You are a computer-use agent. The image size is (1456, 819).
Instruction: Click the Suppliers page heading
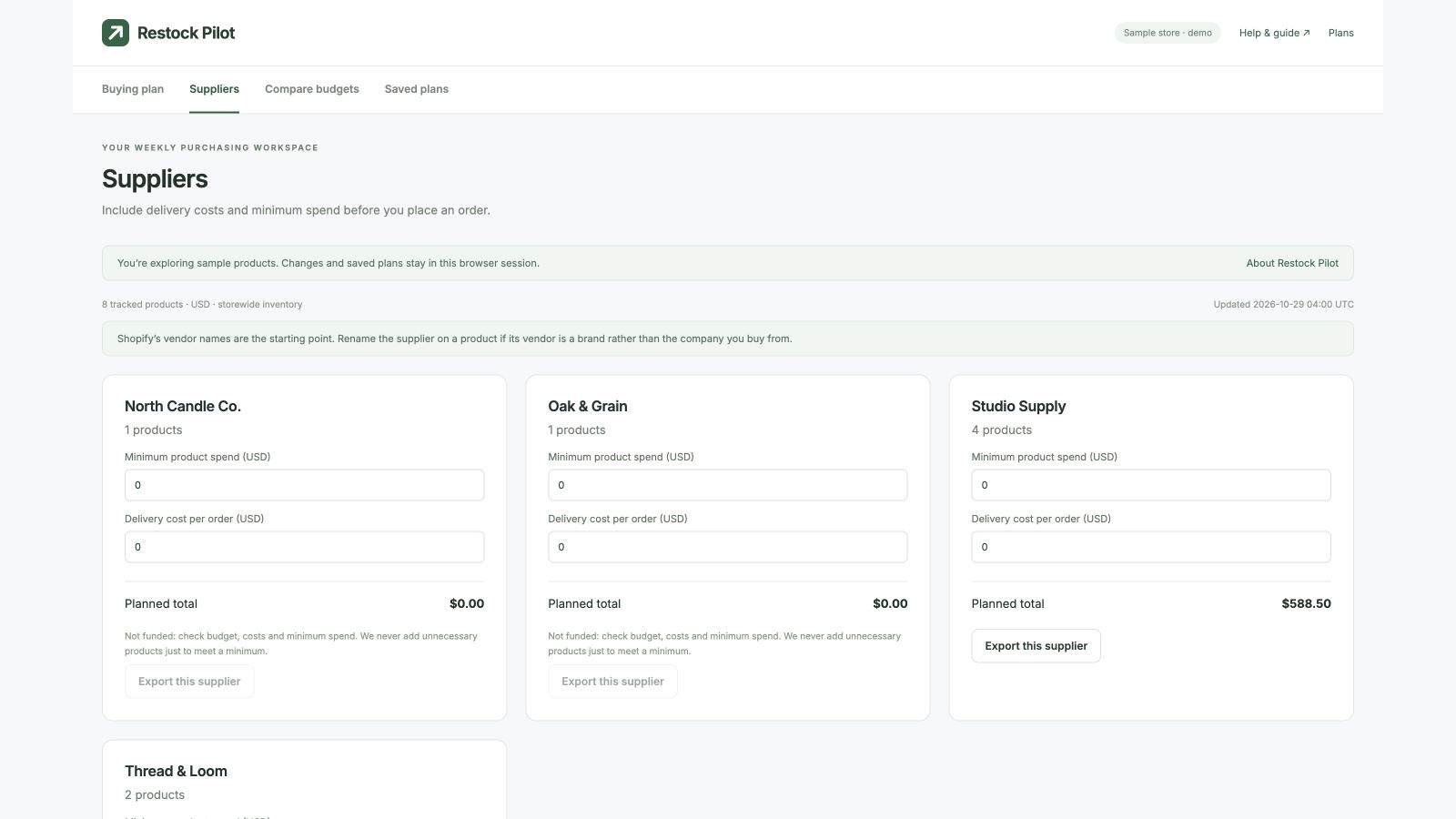point(155,178)
